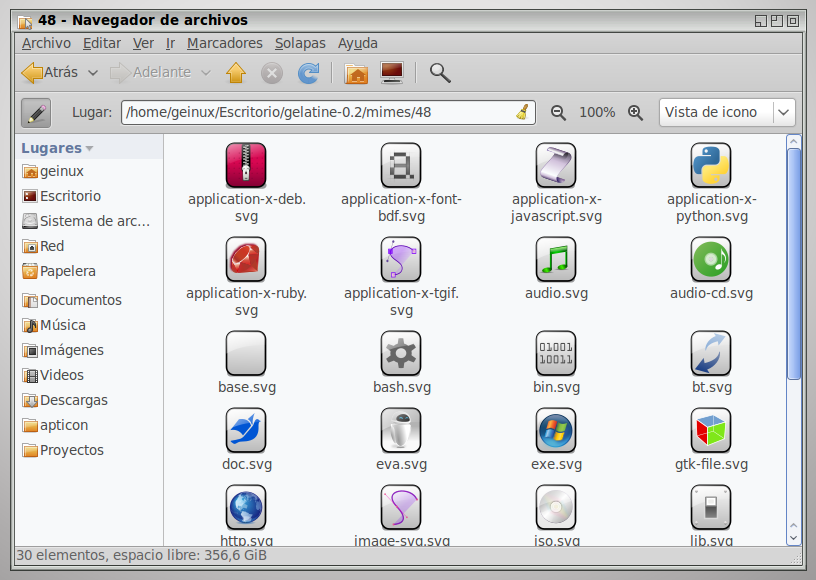Open the Lugares sidebar selector

click(x=57, y=148)
